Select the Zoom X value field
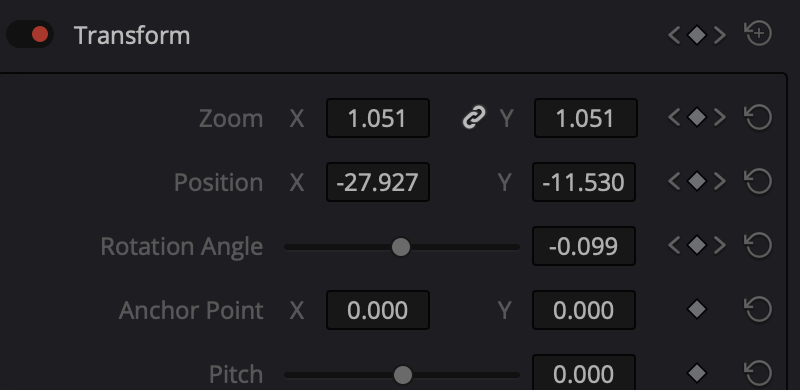 [x=378, y=118]
